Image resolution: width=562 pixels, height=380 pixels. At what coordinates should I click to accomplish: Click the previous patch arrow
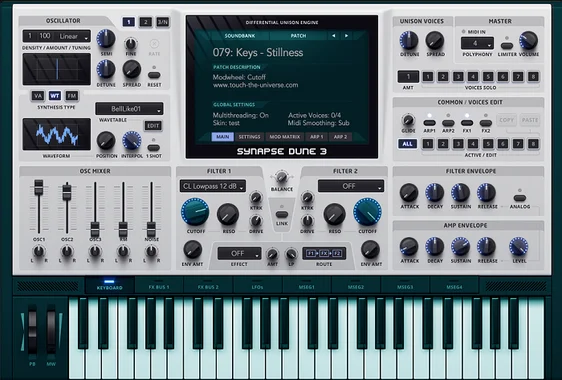[334, 36]
